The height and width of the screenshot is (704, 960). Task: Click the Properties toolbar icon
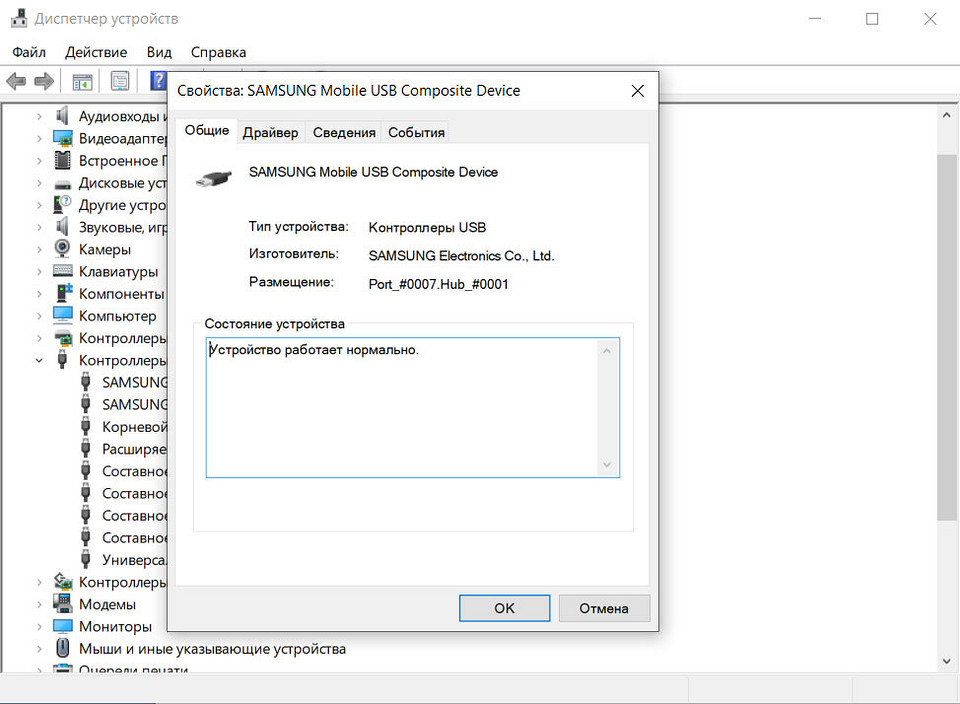click(120, 81)
